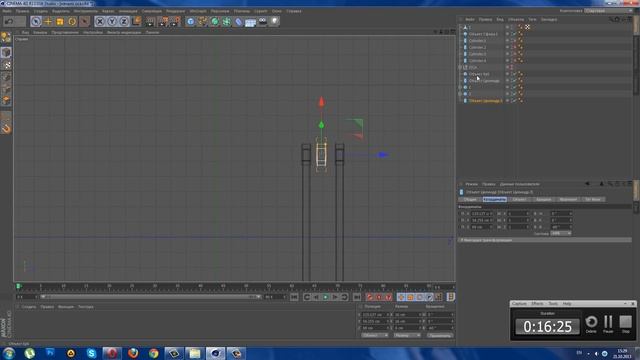Render the active view with the clapperboard icon
Viewport: 640px width, 360px height.
pyautogui.click(x=150, y=21)
